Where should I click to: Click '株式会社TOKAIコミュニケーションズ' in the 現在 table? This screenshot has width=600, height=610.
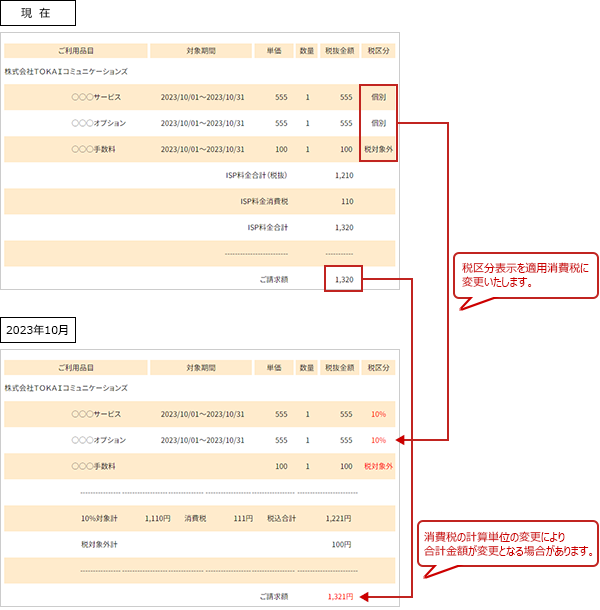(66, 72)
